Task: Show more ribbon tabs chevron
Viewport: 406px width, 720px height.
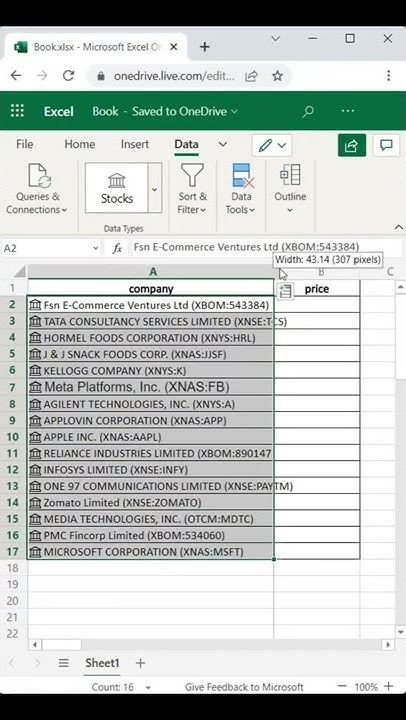Action: [x=222, y=144]
